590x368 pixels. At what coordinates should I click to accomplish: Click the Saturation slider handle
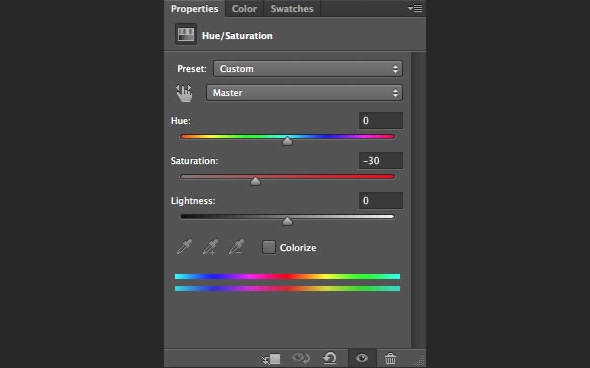[255, 181]
